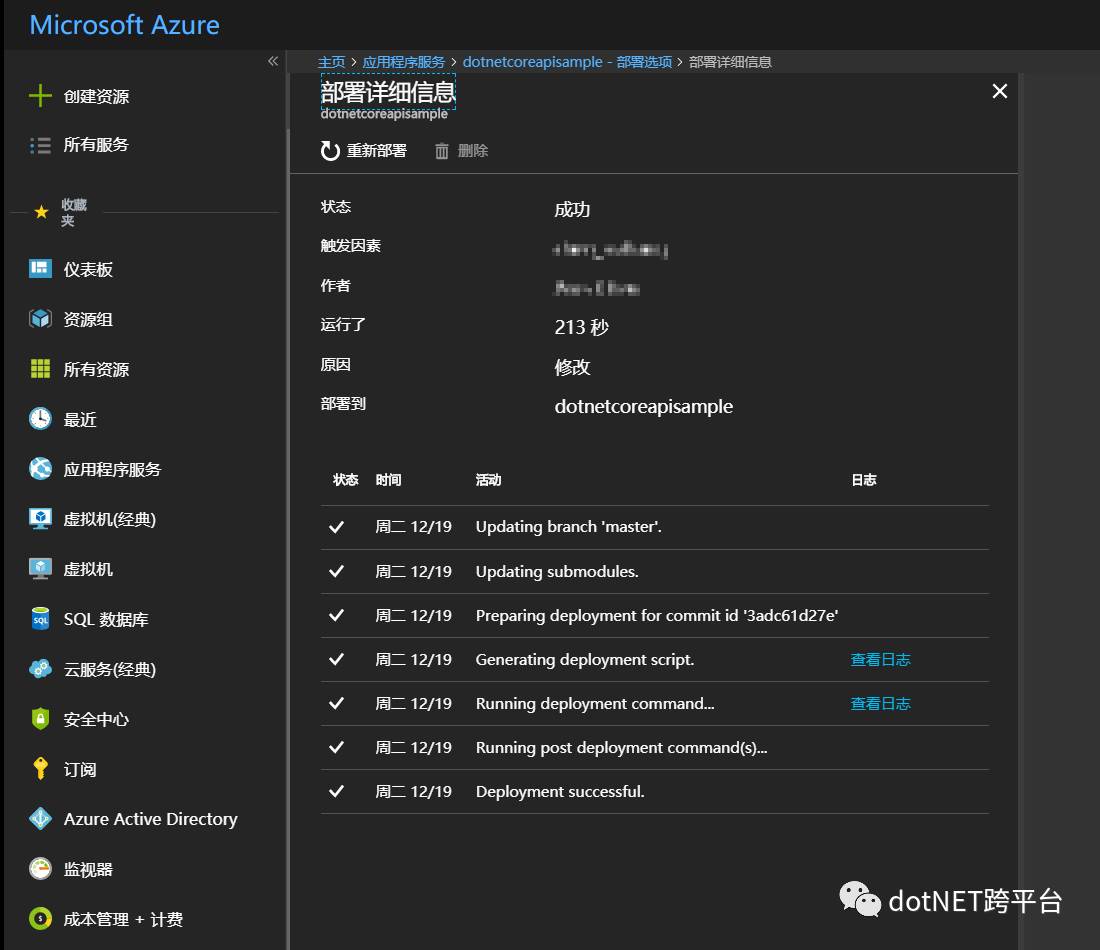Screen dimensions: 1100x950
Task: Click the 部署详细信息 breadcrumb text
Action: [x=730, y=62]
